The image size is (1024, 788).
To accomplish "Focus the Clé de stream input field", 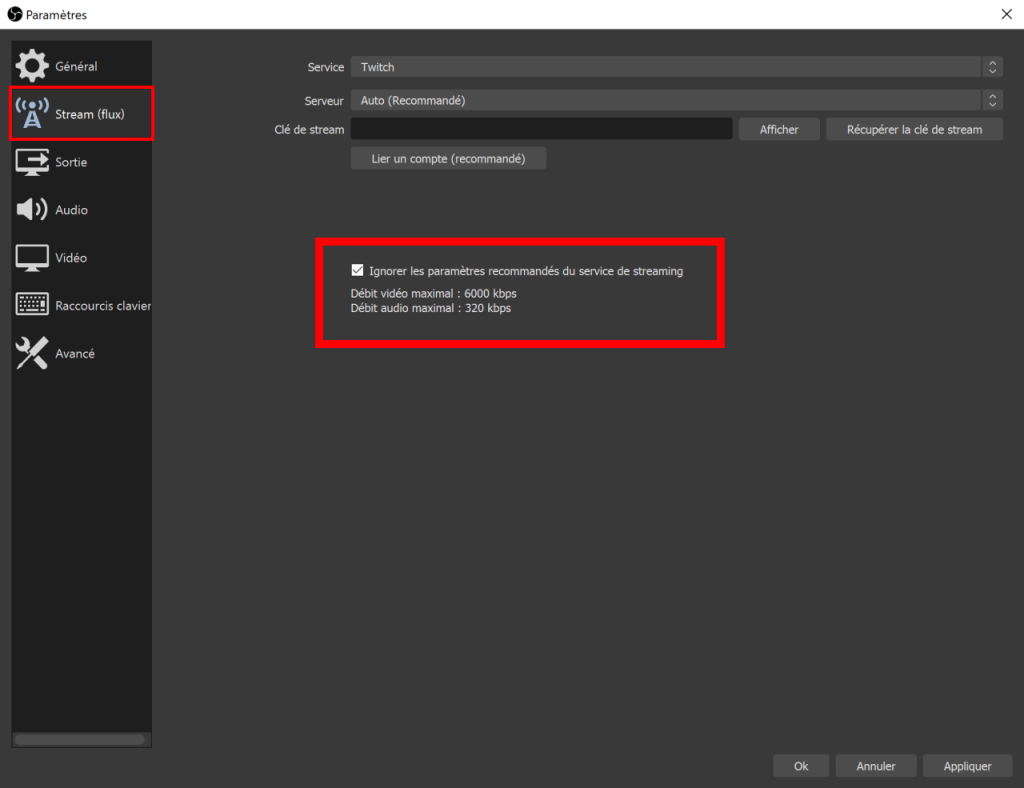I will (x=541, y=129).
